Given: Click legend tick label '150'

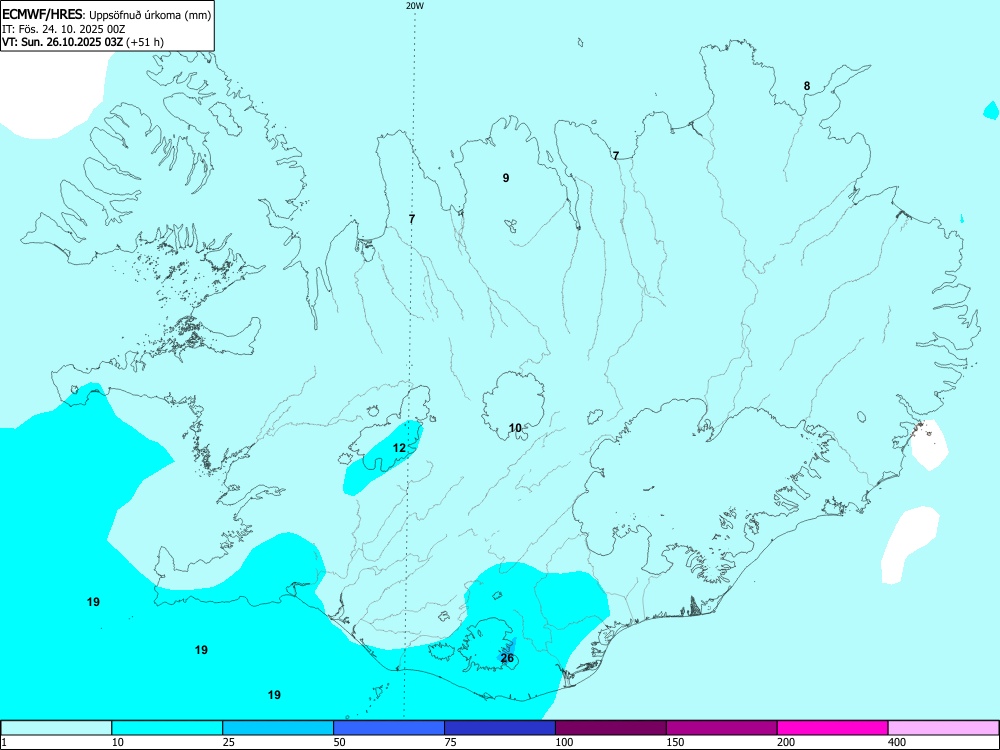Looking at the screenshot, I should coord(675,742).
